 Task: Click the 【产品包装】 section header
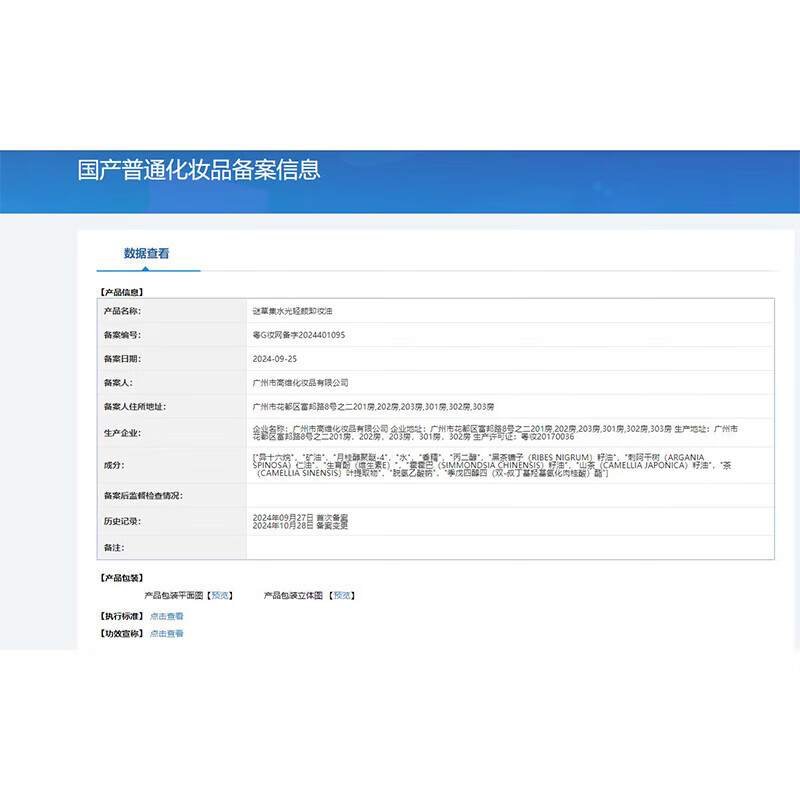tap(122, 578)
